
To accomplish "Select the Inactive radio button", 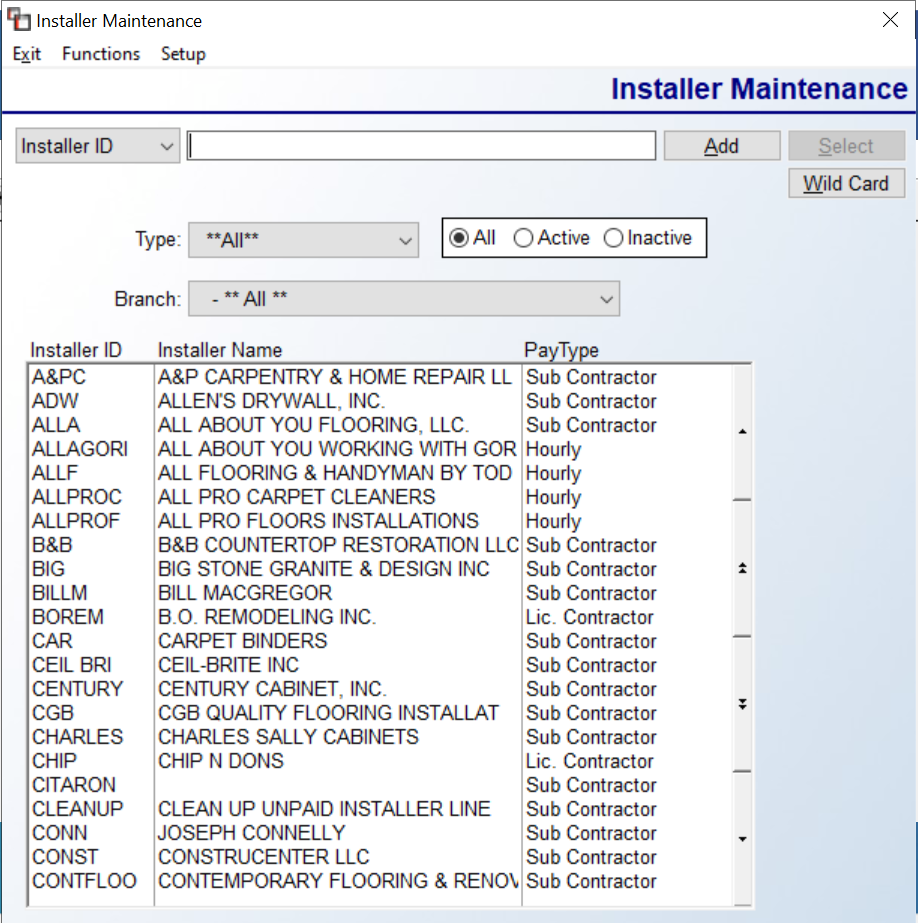I will click(648, 238).
